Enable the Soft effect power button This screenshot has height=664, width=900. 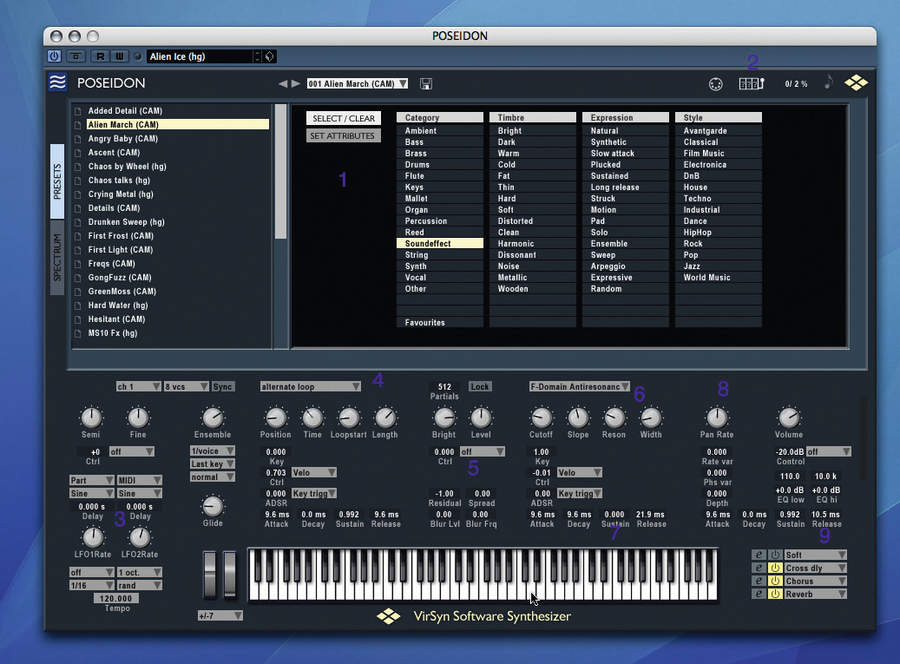point(774,555)
